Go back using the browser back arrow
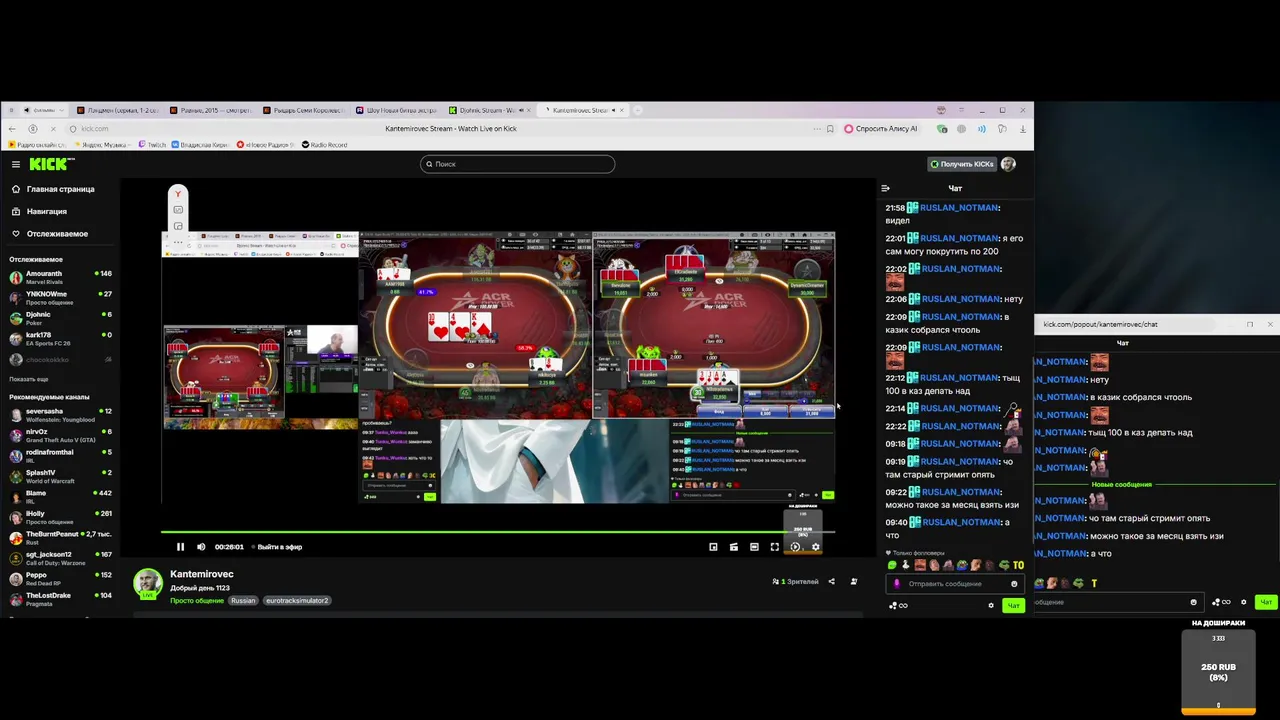The image size is (1280, 720). click(x=12, y=129)
